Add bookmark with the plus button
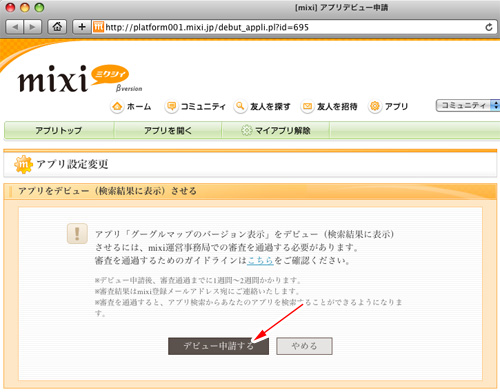This screenshot has width=500, height=392. click(x=82, y=27)
